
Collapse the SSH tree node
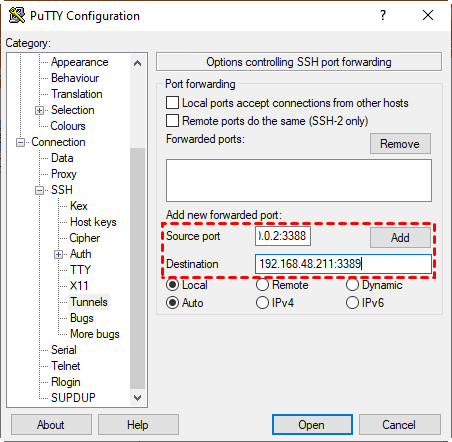[39, 190]
